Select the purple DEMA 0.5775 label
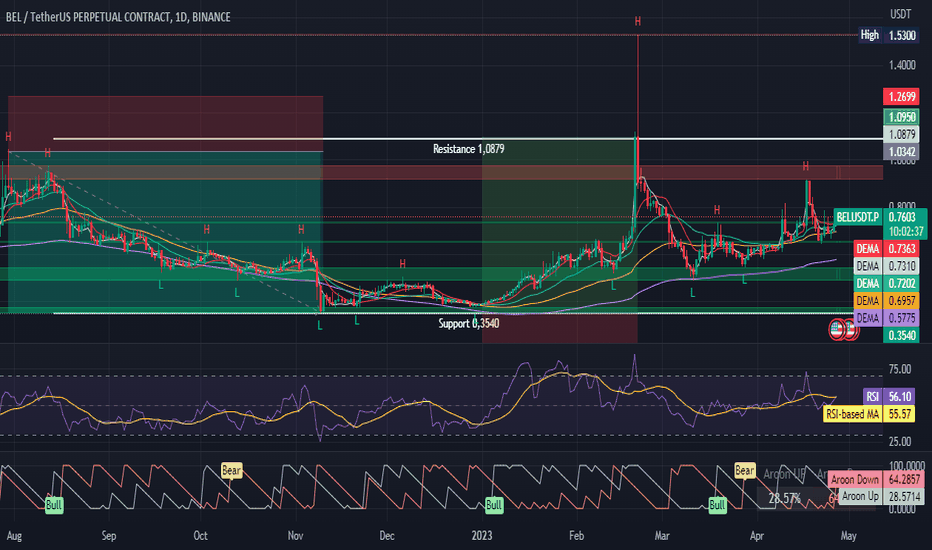The image size is (932, 550). (886, 318)
